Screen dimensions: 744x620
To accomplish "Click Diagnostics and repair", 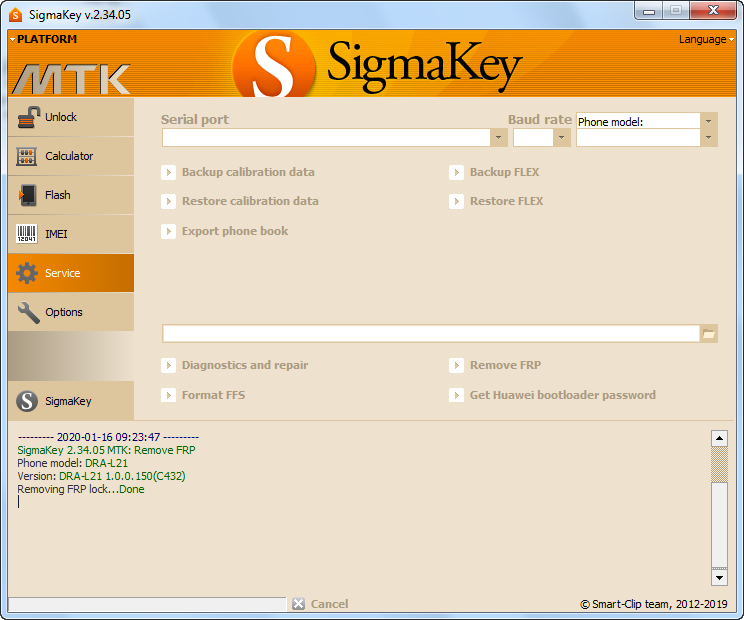I will pyautogui.click(x=245, y=365).
